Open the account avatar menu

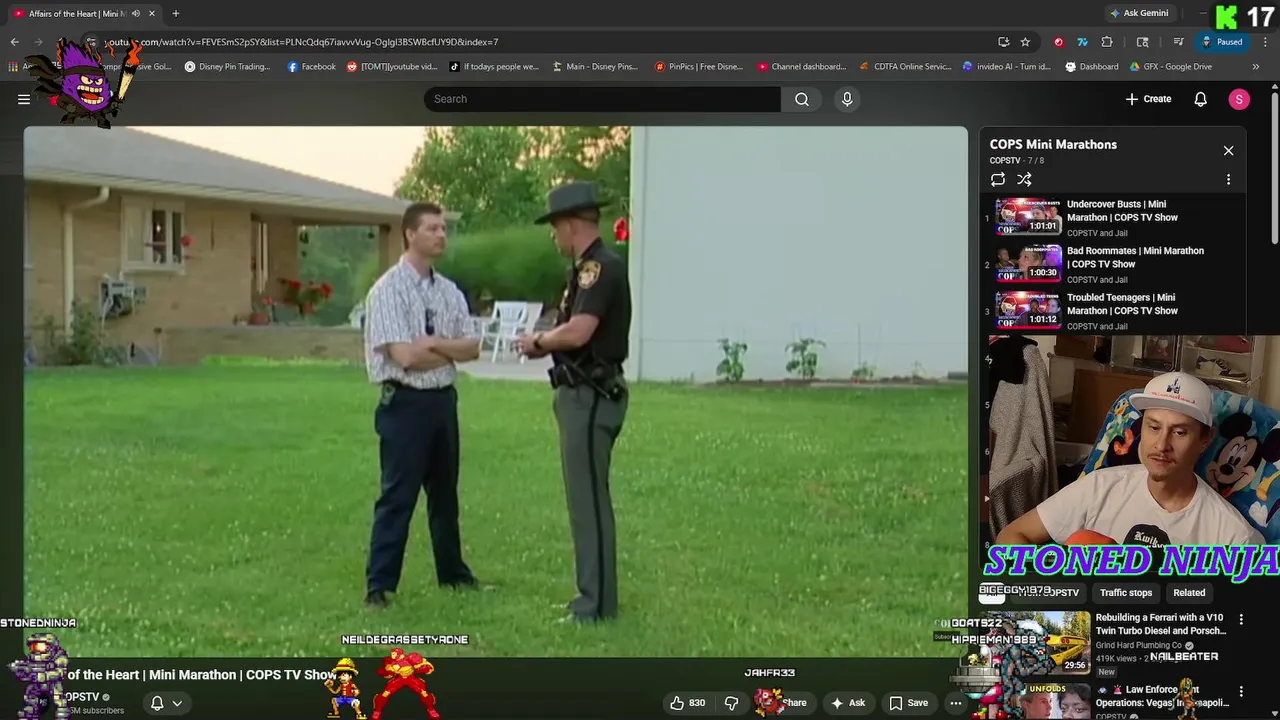click(x=1239, y=99)
